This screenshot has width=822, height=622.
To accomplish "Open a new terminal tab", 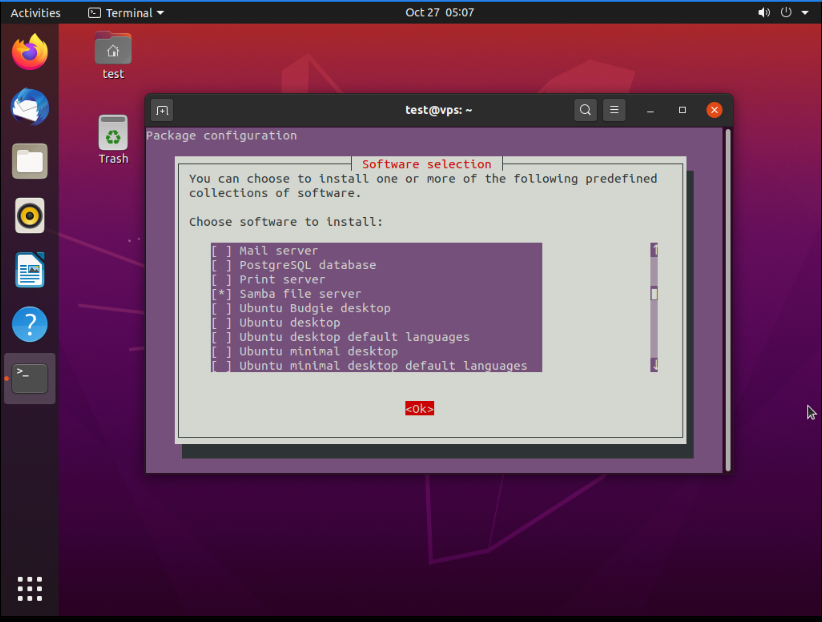I will coord(162,110).
